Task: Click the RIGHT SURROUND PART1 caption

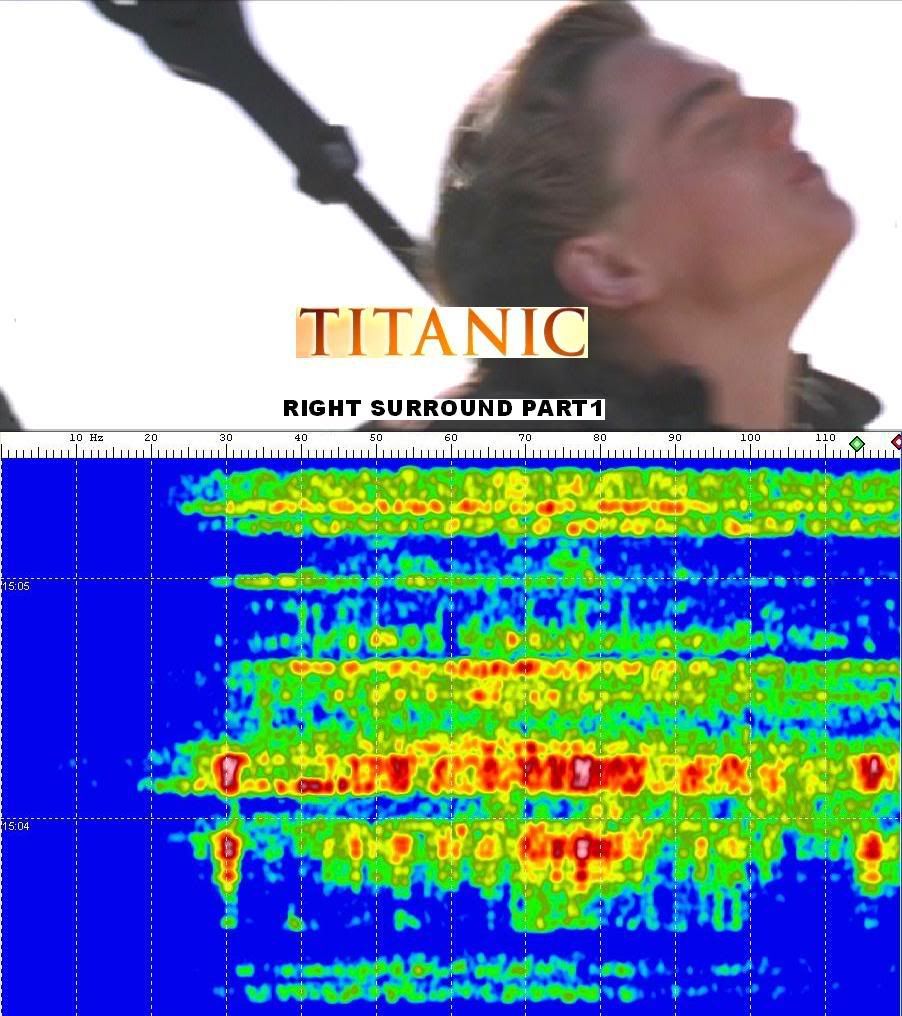Action: pyautogui.click(x=443, y=409)
